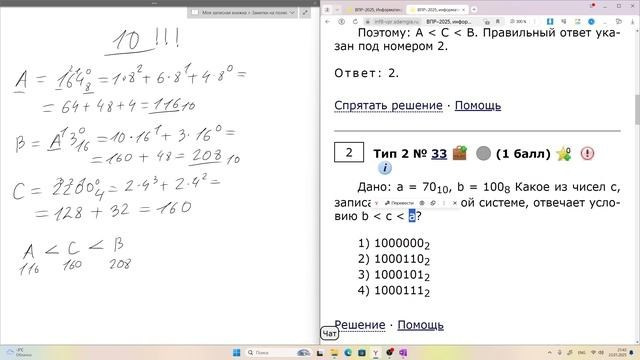
Task: Open the upper Помощь link
Action: coord(478,106)
